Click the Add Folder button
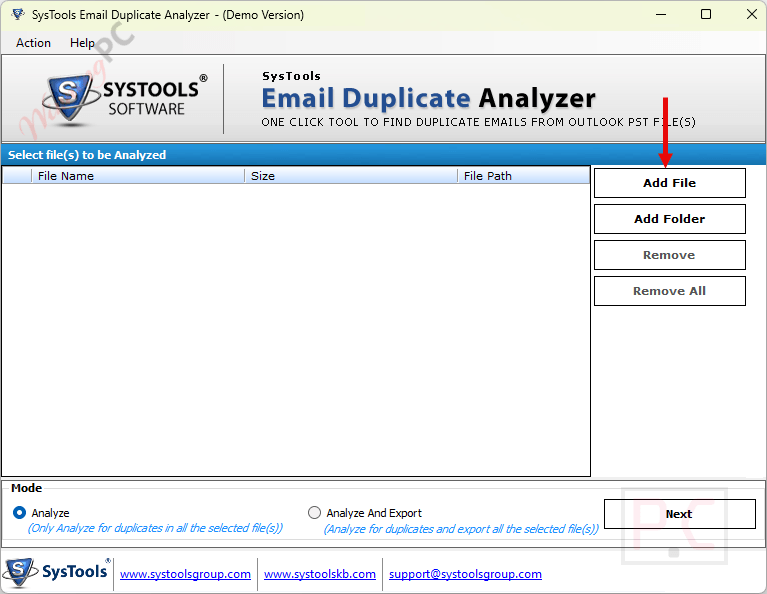767x594 pixels. coord(670,219)
